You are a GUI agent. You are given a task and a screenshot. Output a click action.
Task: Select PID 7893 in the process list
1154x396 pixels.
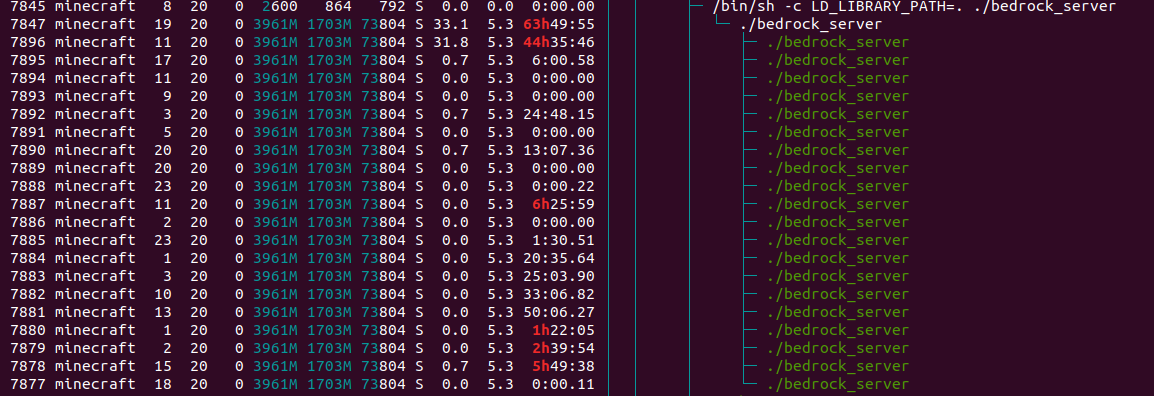pos(29,96)
